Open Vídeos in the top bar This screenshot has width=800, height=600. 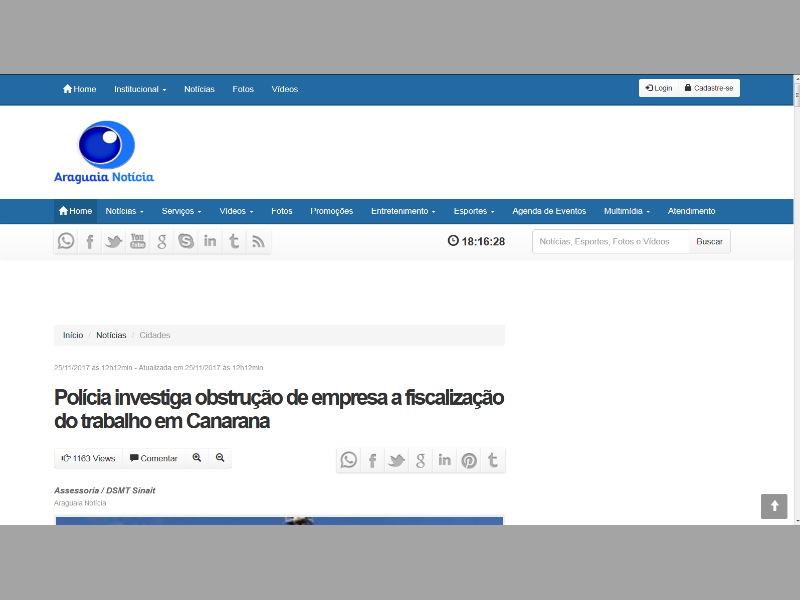[285, 89]
